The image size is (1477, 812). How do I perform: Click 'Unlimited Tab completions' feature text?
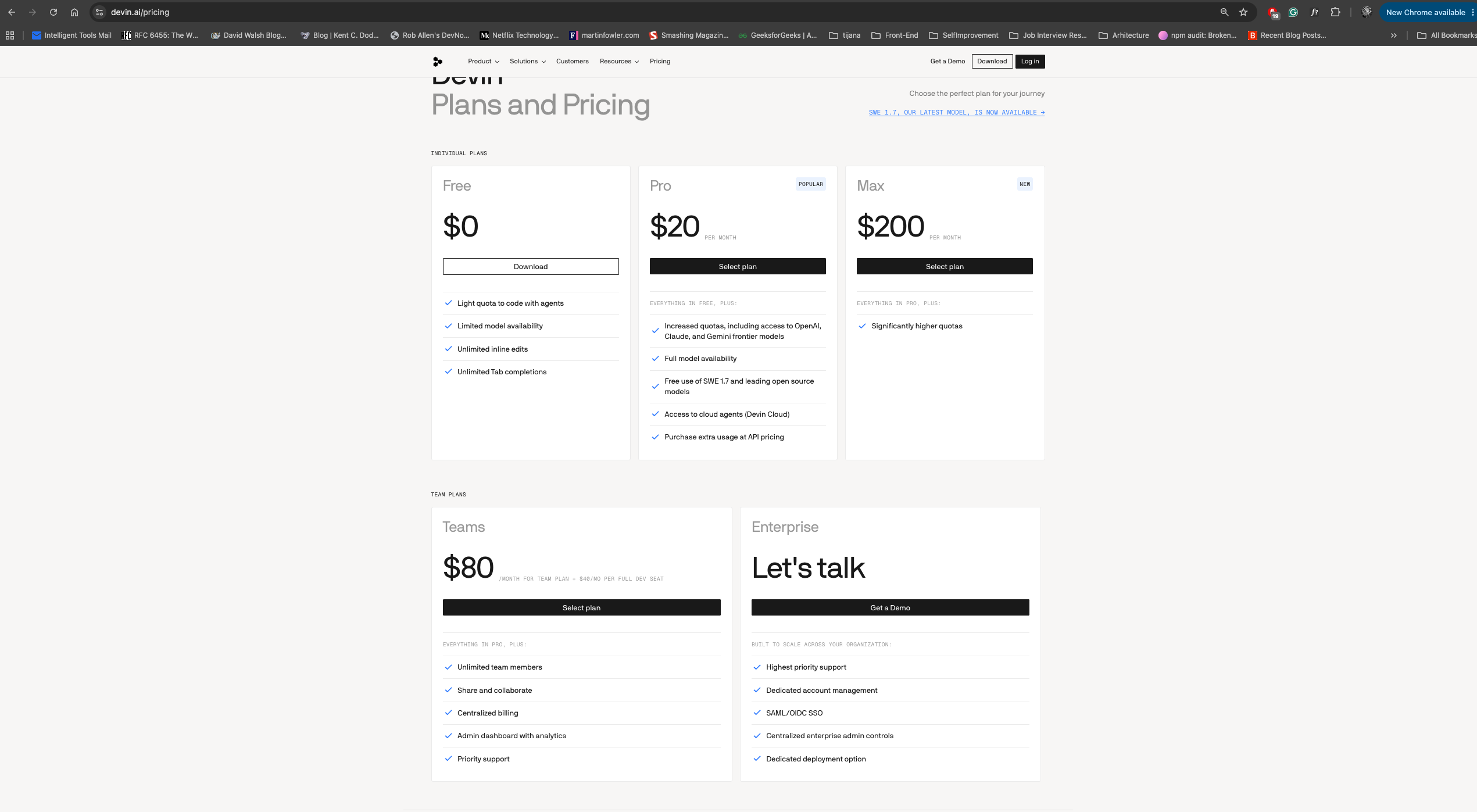click(502, 372)
